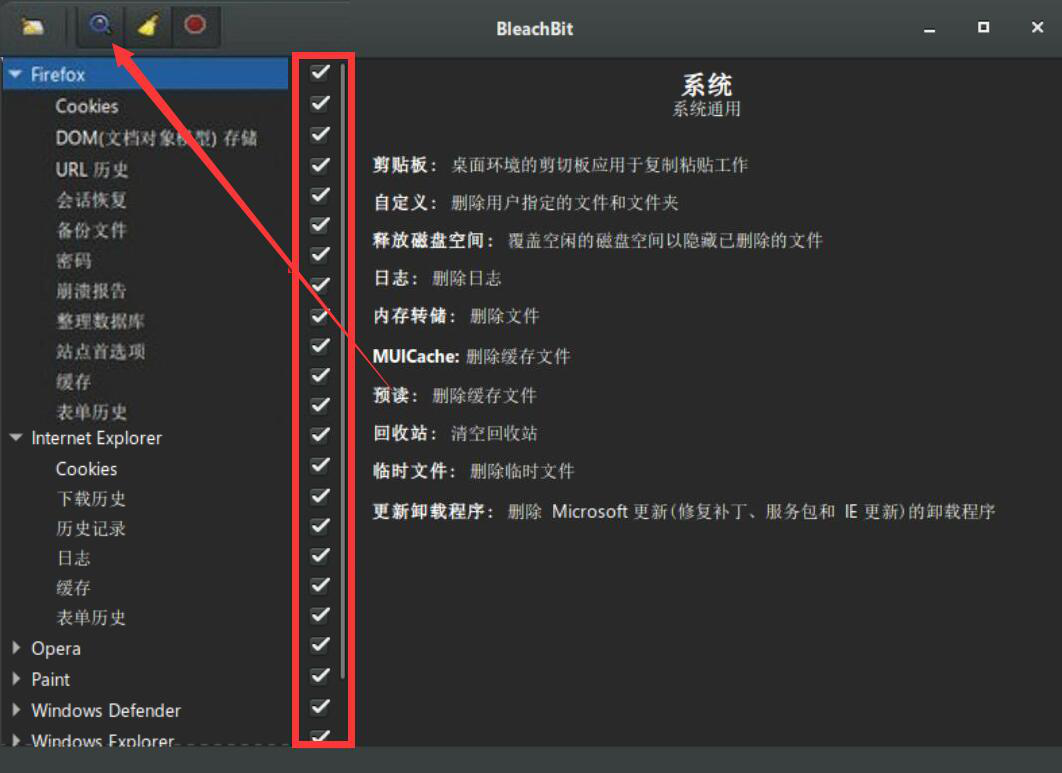The image size is (1062, 773).
Task: Uncheck the 会话恢复 checkbox
Action: pyautogui.click(x=320, y=195)
